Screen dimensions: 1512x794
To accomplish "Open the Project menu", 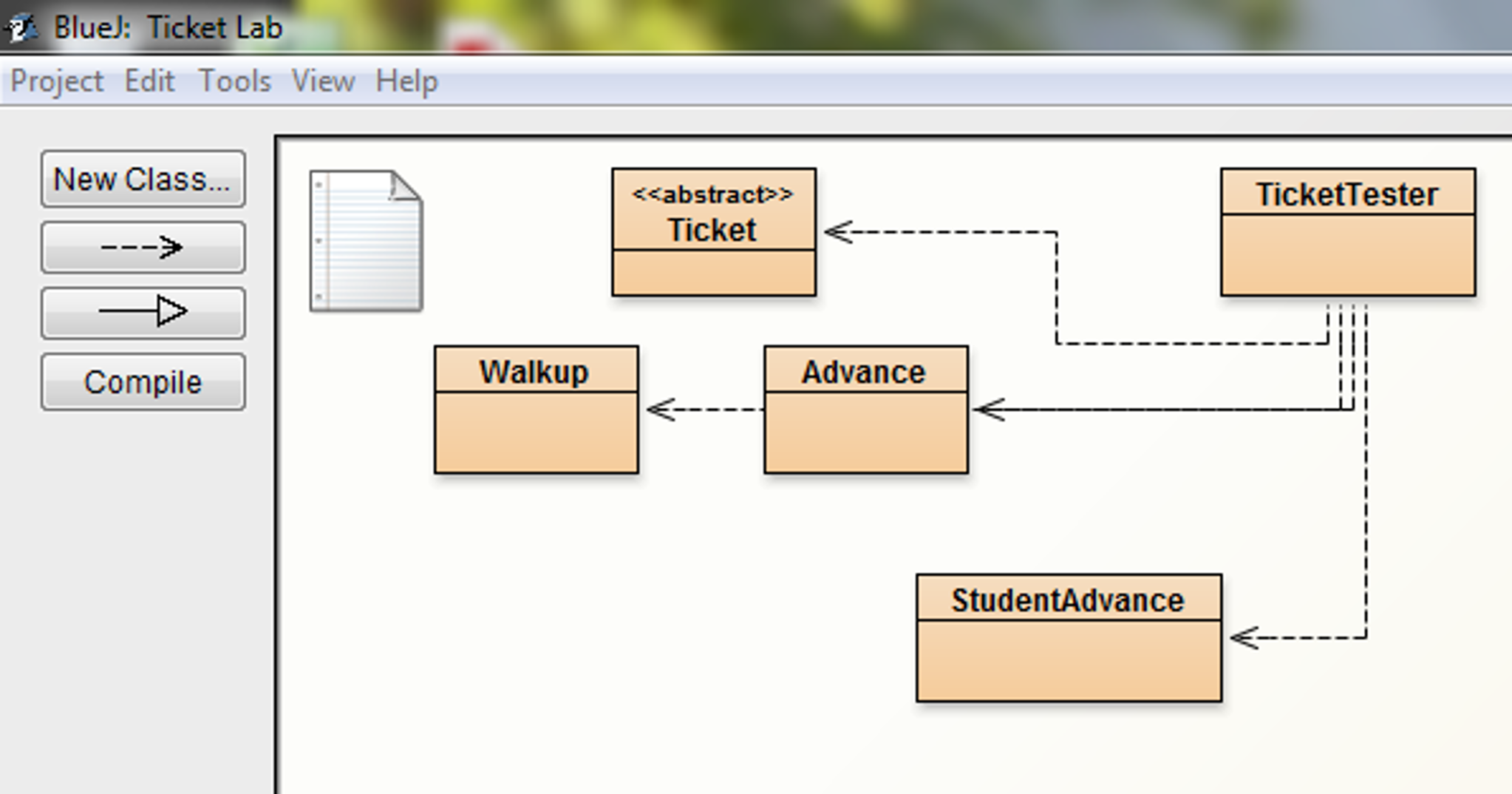I will (58, 81).
